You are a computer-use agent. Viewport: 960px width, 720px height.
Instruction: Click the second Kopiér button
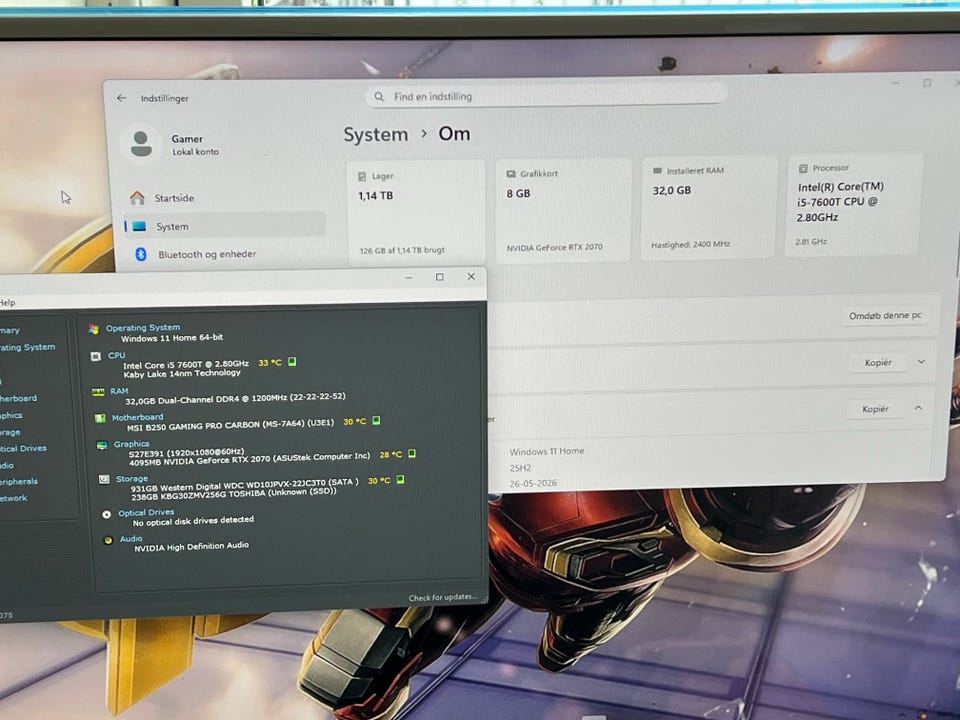875,408
